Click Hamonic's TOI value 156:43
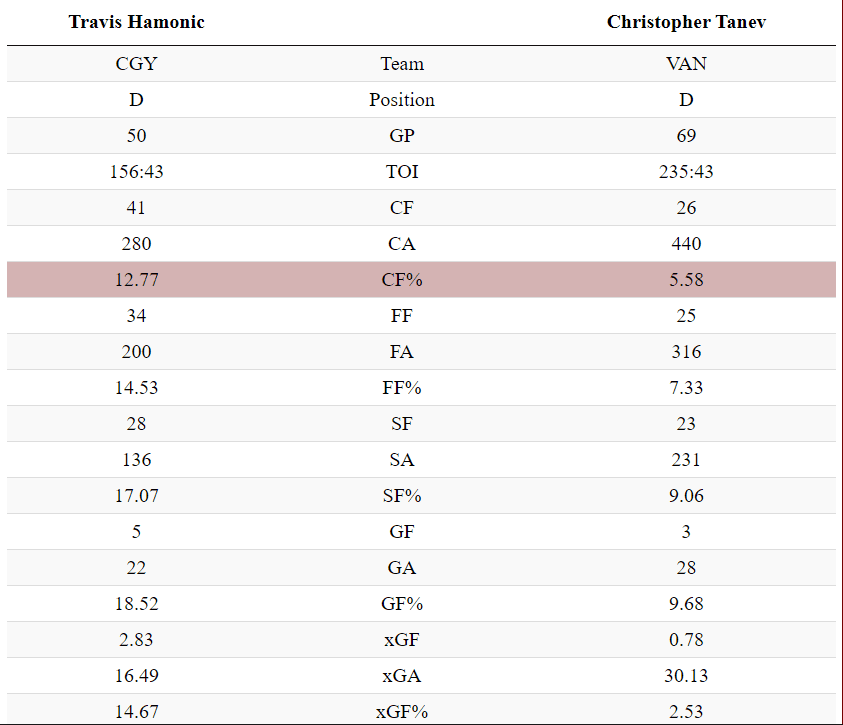Viewport: 843px width, 725px height. coord(136,172)
